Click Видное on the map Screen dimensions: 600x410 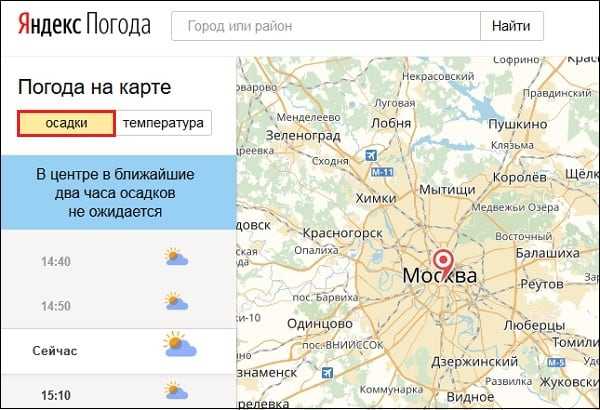(470, 397)
